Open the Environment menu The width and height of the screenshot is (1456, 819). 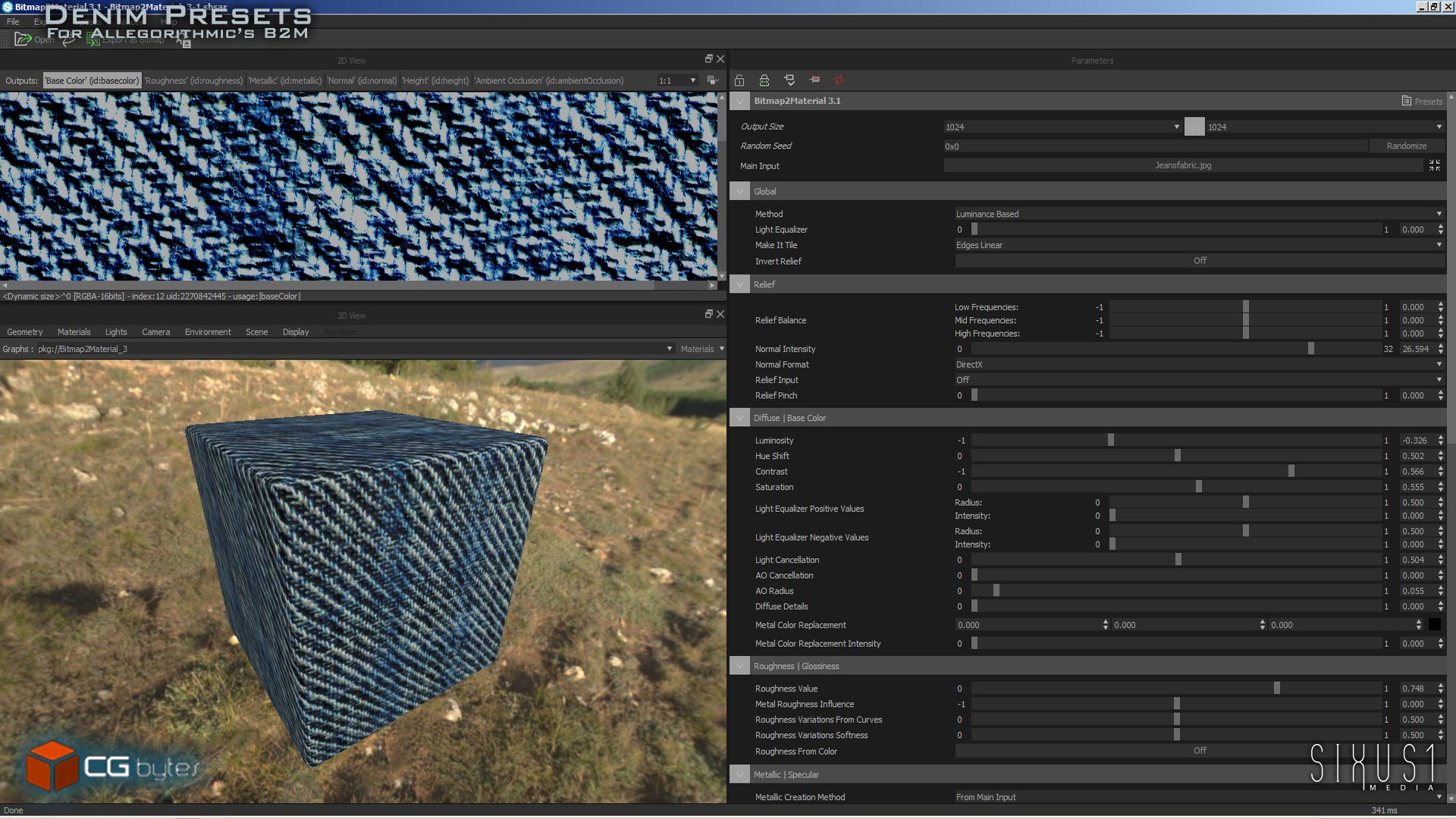point(208,332)
